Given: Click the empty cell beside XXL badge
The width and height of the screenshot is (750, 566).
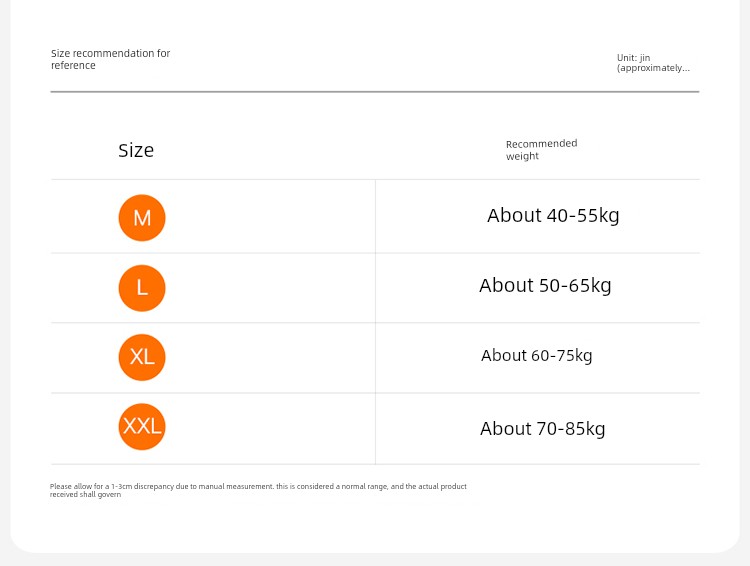Looking at the screenshot, I should pyautogui.click(x=270, y=429).
